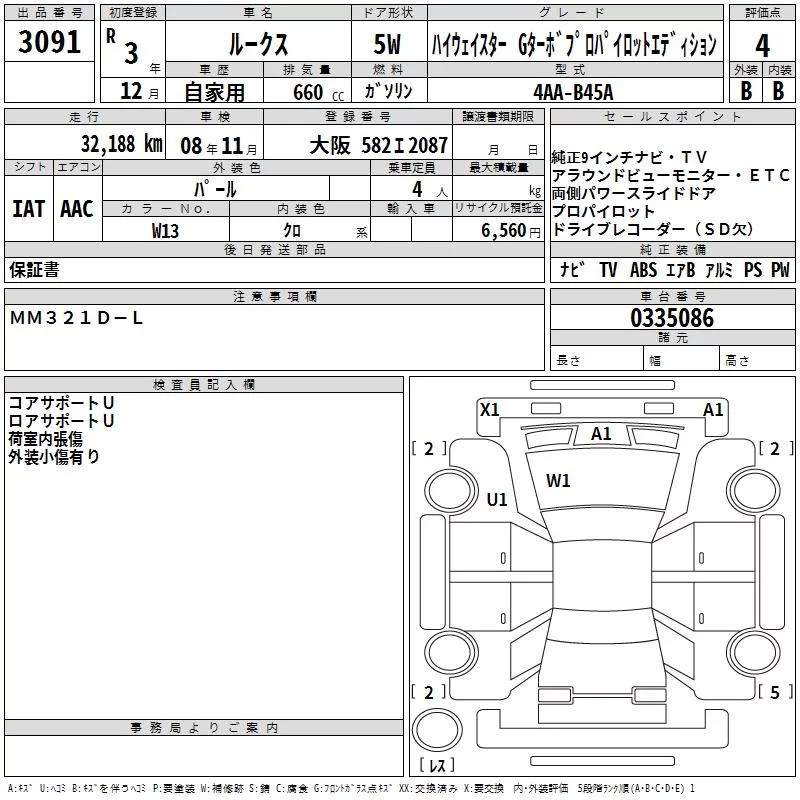
Task: Click the spare tire circle above レス
Action: 437,730
